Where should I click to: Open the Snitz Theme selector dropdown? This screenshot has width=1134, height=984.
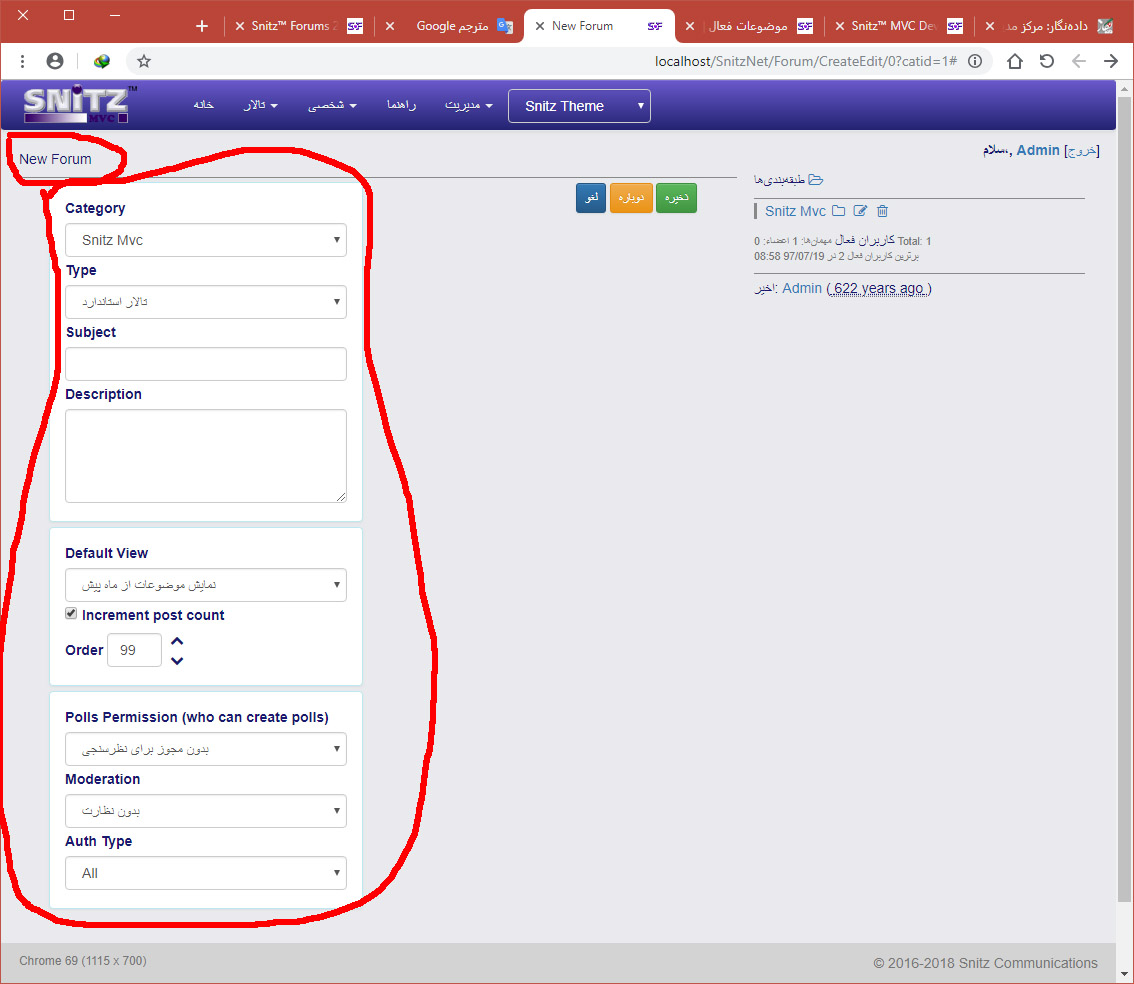tap(579, 106)
